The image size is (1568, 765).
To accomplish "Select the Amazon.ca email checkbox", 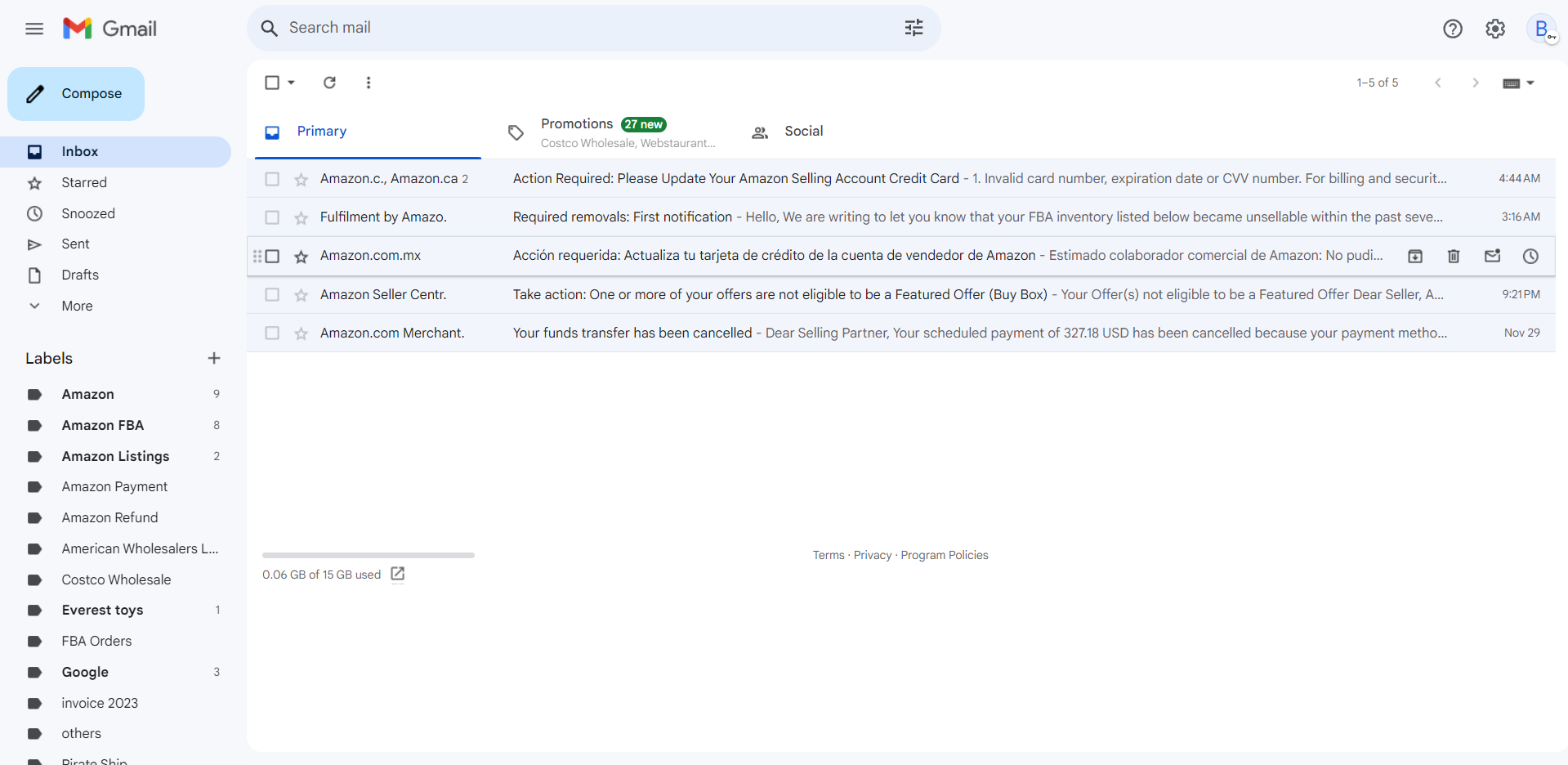I will pyautogui.click(x=272, y=179).
